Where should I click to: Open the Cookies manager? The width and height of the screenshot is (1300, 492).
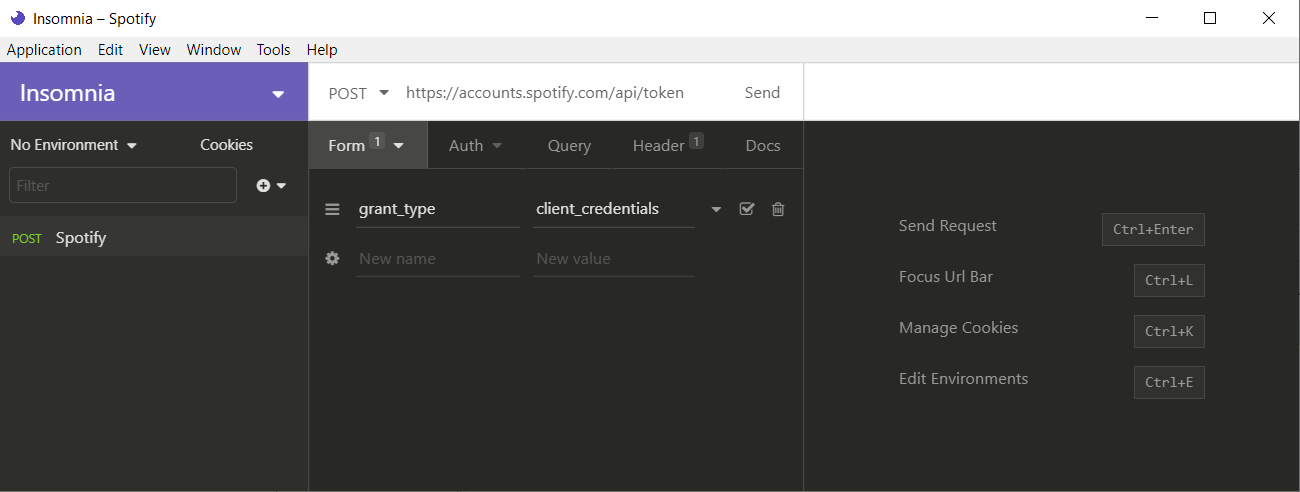click(x=226, y=145)
